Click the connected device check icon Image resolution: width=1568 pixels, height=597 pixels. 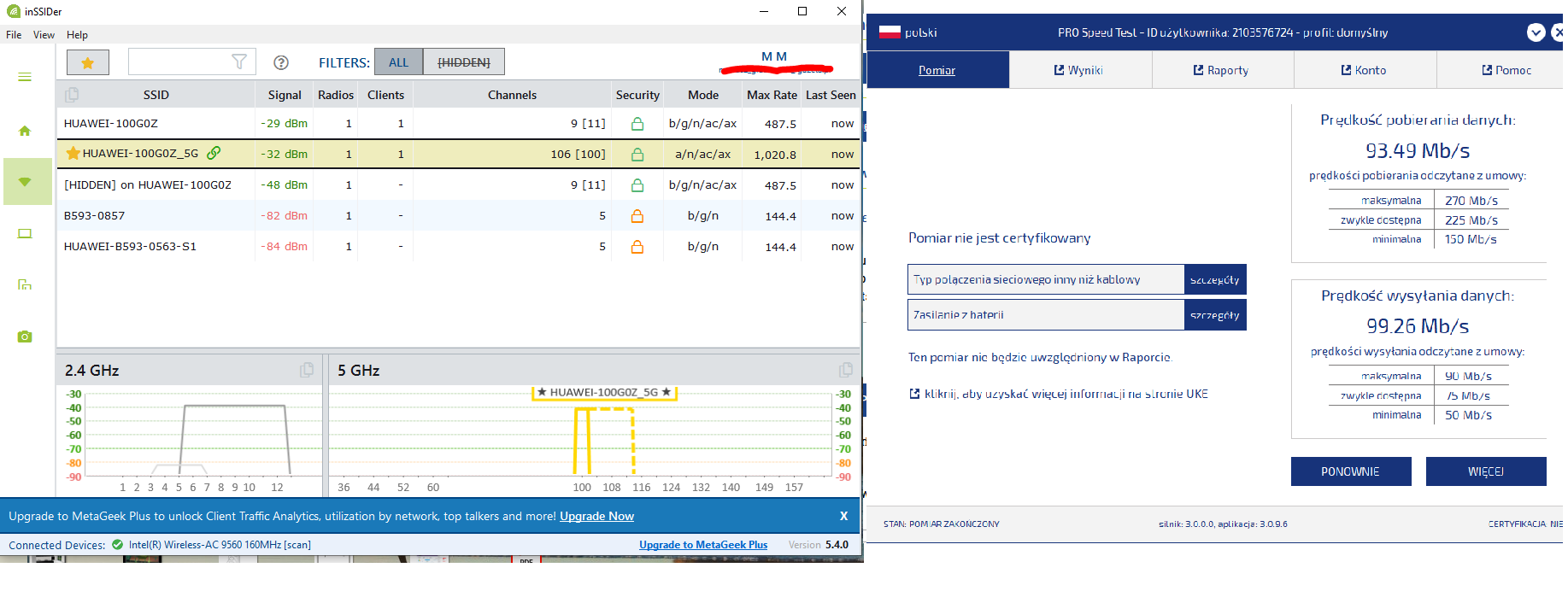pos(117,545)
